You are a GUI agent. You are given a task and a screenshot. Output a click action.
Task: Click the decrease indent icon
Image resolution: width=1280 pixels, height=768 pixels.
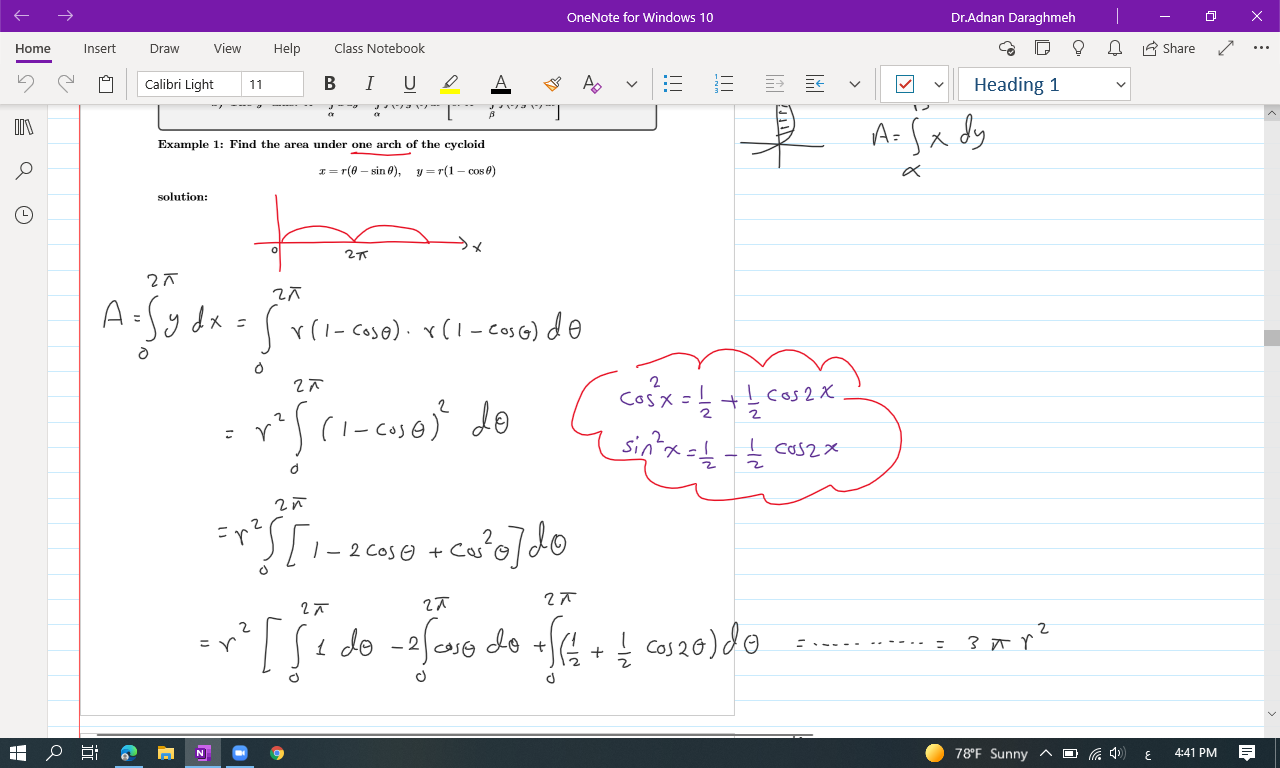coord(775,84)
